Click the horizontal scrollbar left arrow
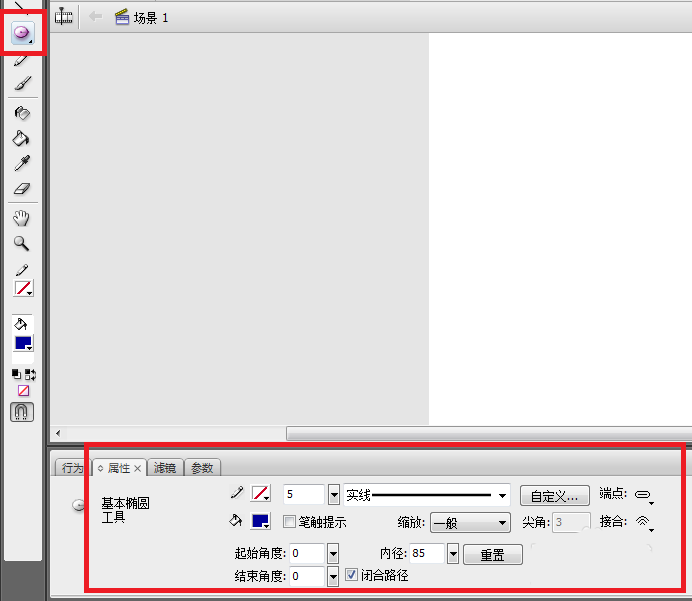This screenshot has width=692, height=601. coord(58,433)
